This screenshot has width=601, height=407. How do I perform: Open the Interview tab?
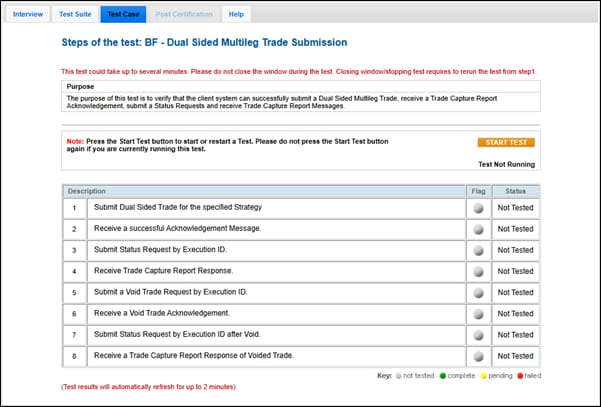click(x=28, y=15)
